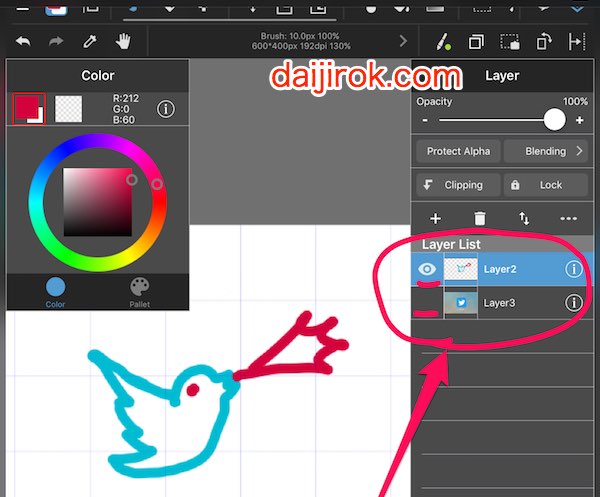Select the Layer2 thumbnail
Image resolution: width=600 pixels, height=497 pixels.
click(461, 269)
